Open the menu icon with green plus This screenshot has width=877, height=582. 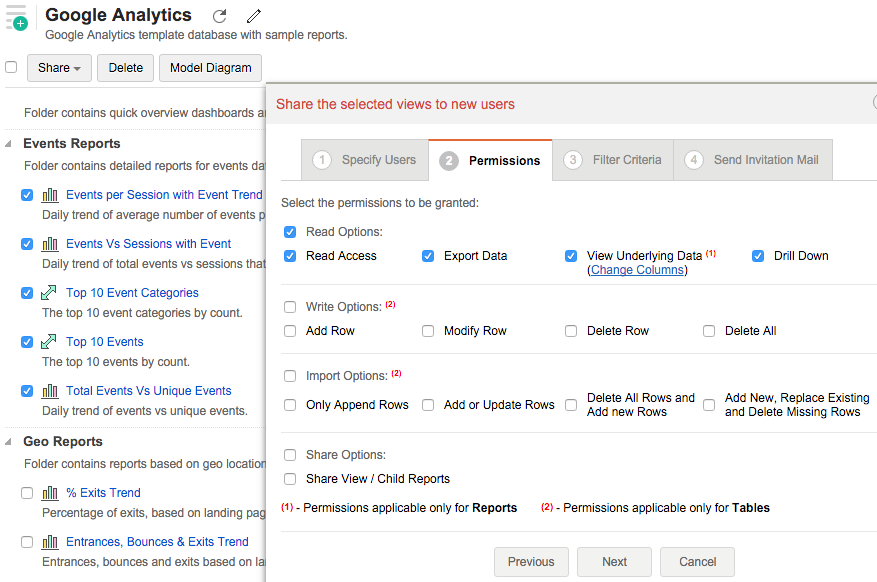coord(16,17)
